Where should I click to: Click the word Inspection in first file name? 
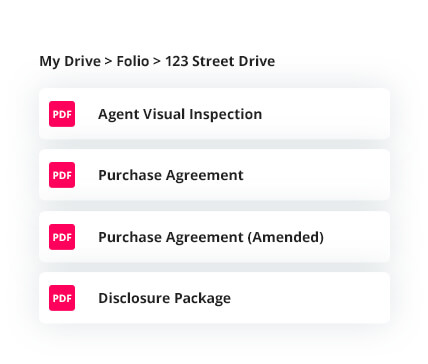226,114
